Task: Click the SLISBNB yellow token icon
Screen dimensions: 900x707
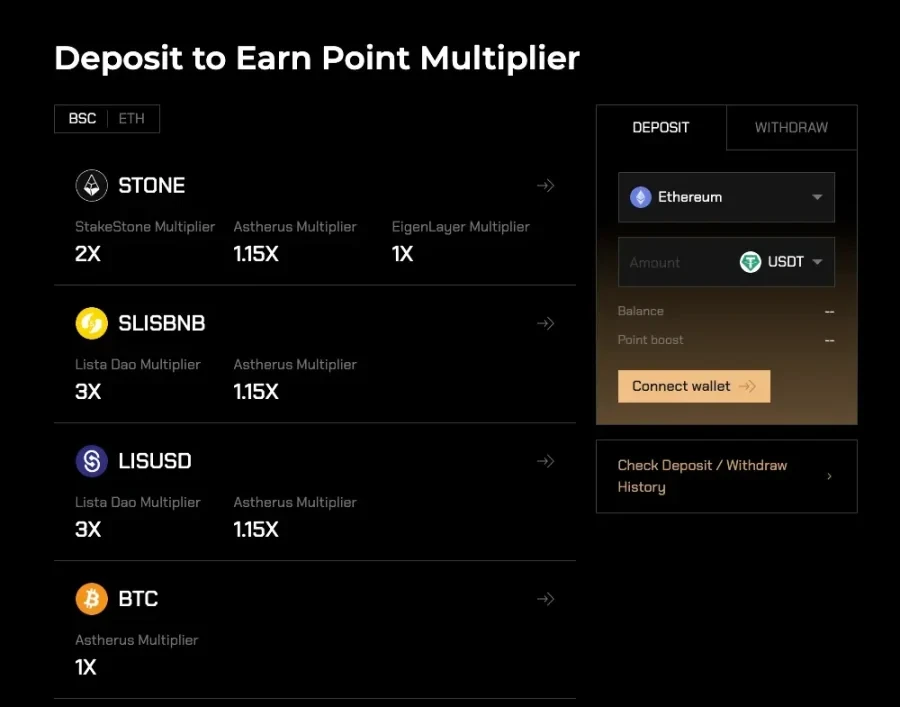Action: point(91,323)
